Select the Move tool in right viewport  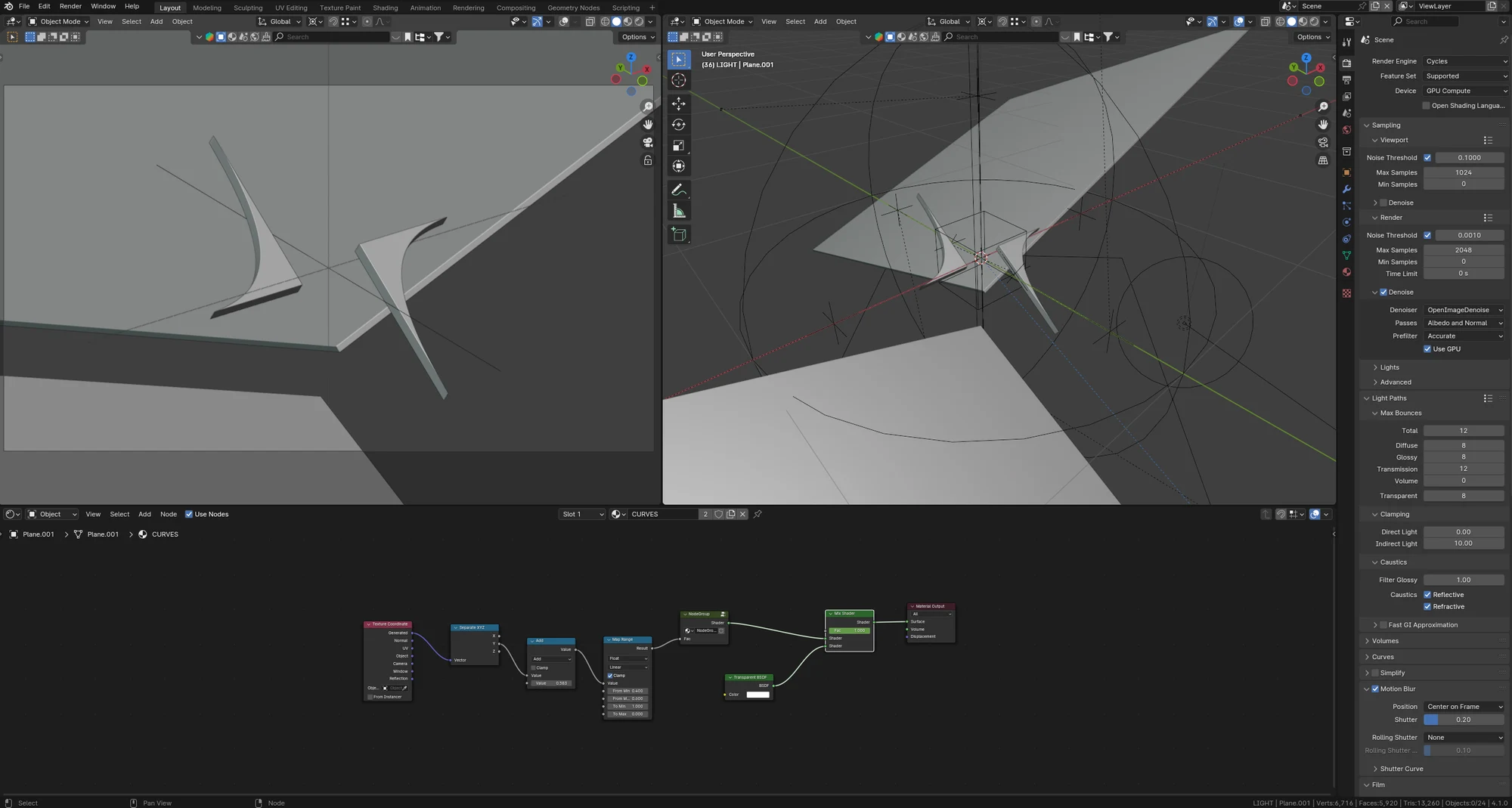pos(679,104)
